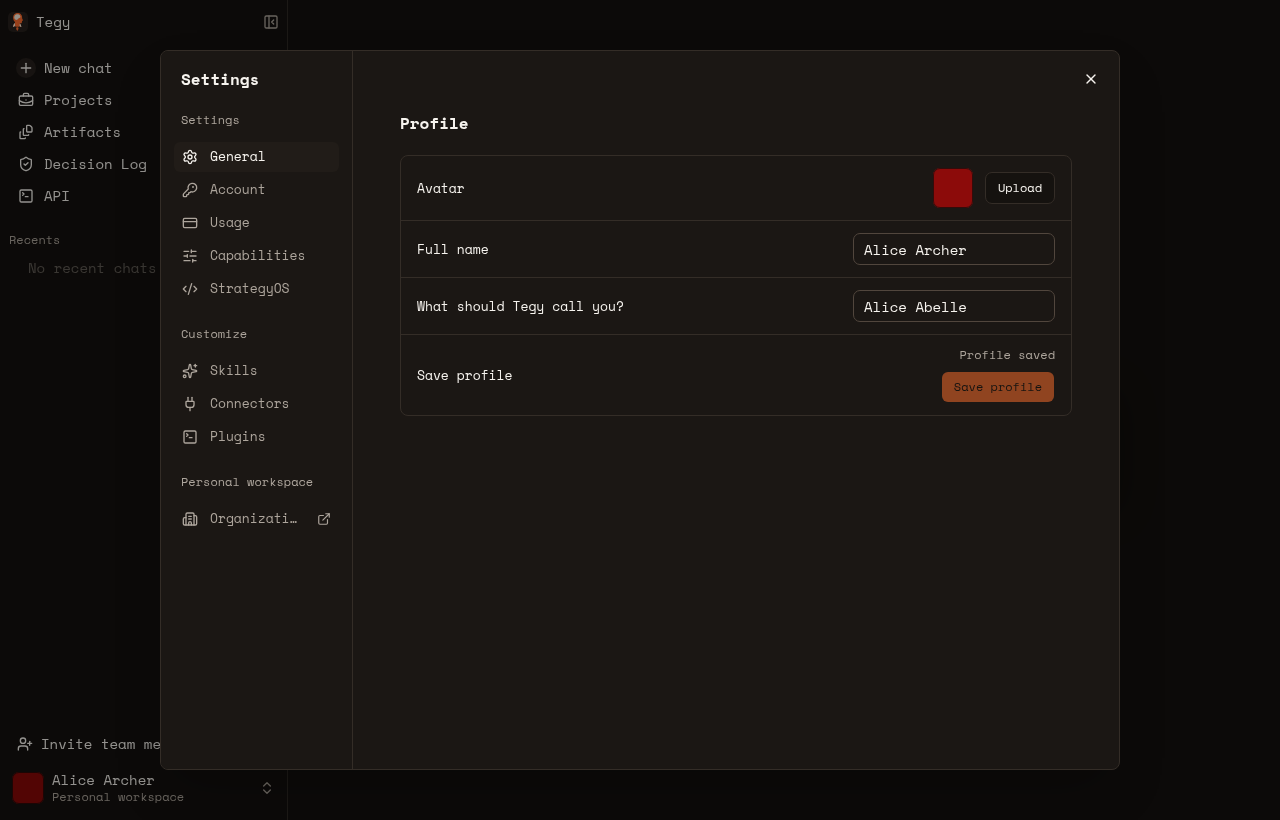1280x820 pixels.
Task: Open Decision Log in the sidebar
Action: 95,164
